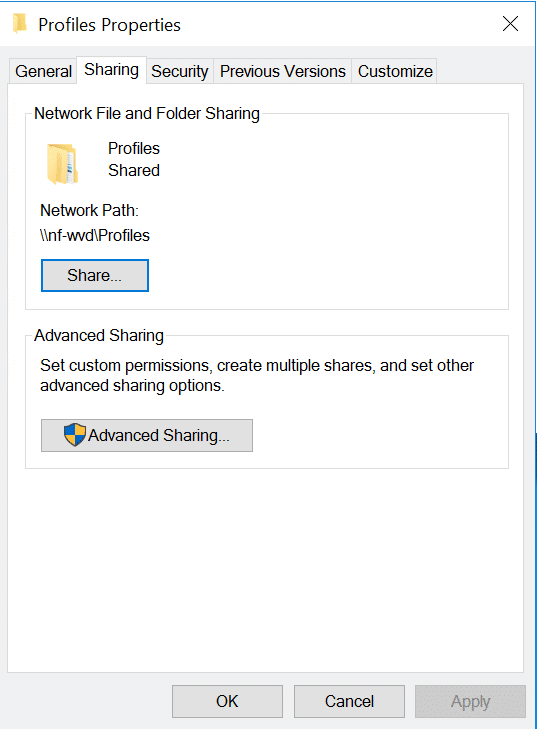The image size is (537, 729).
Task: Click the folder icon in title bar
Action: 20,24
